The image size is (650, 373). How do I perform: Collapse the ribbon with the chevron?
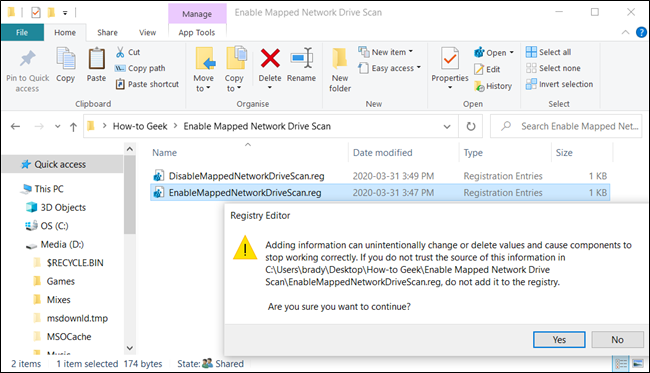[626, 32]
